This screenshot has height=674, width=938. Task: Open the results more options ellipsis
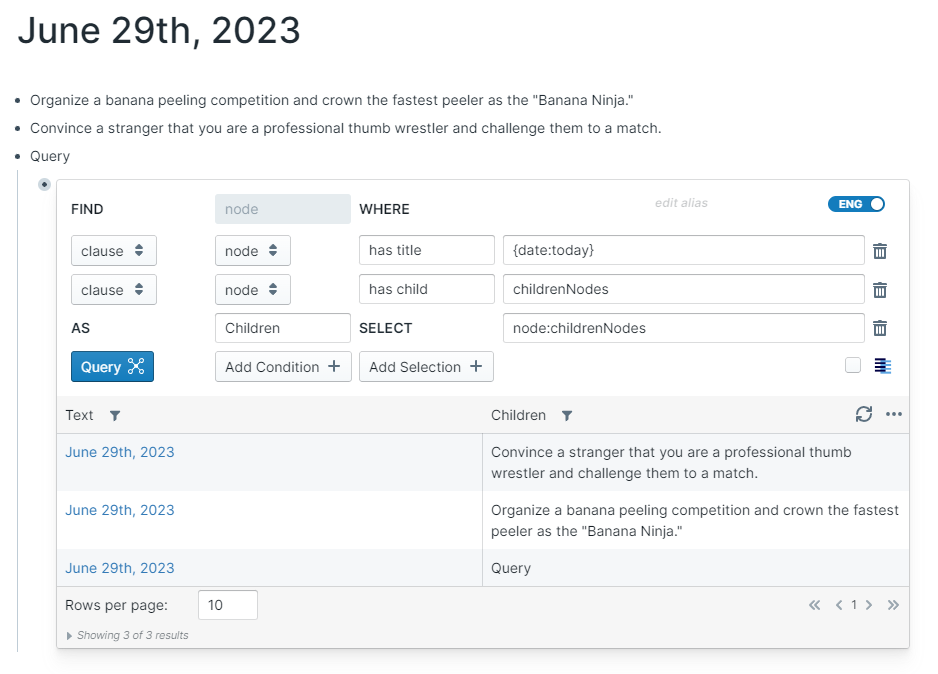coord(894,414)
